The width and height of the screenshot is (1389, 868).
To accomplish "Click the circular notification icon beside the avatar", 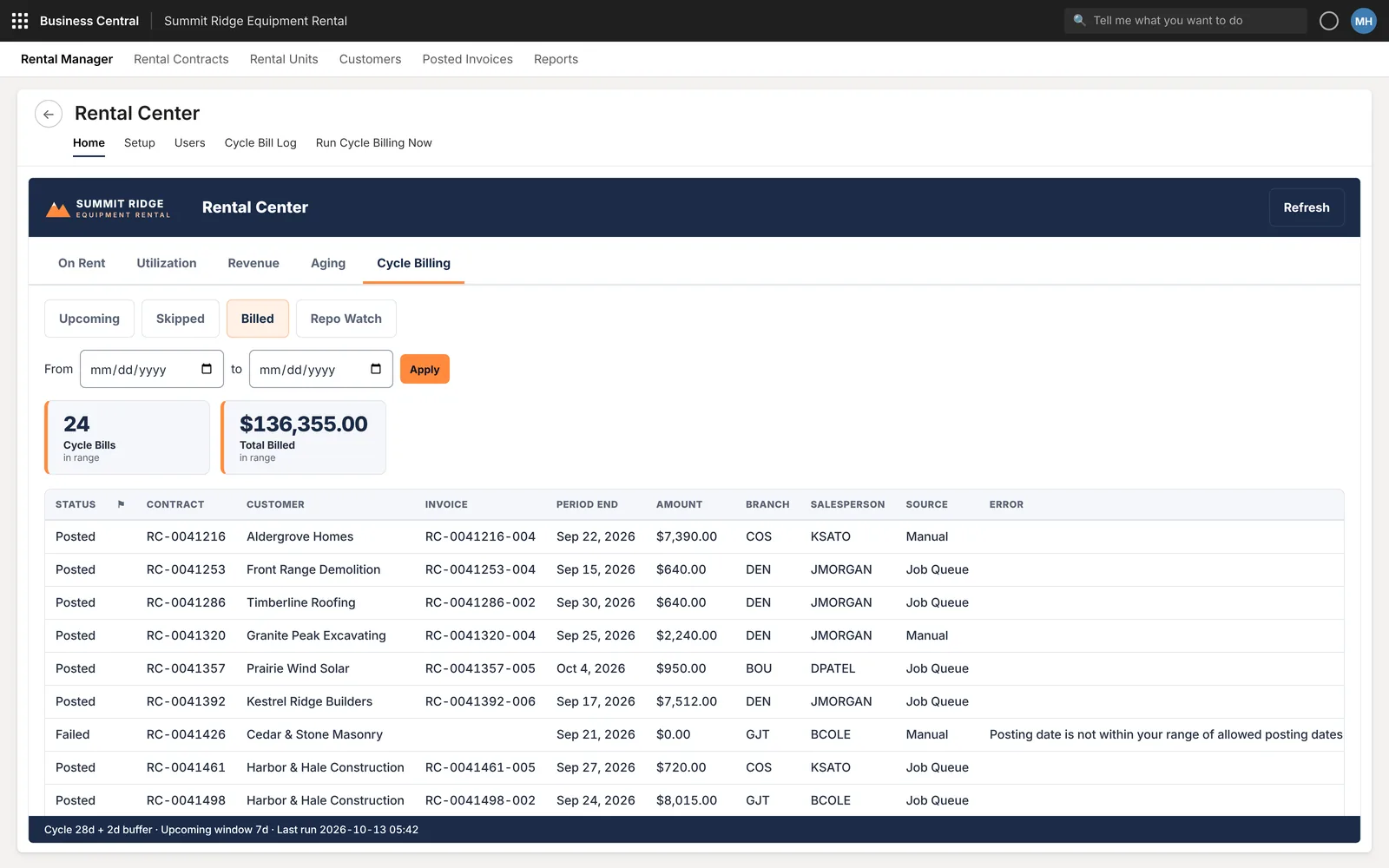I will 1329,21.
